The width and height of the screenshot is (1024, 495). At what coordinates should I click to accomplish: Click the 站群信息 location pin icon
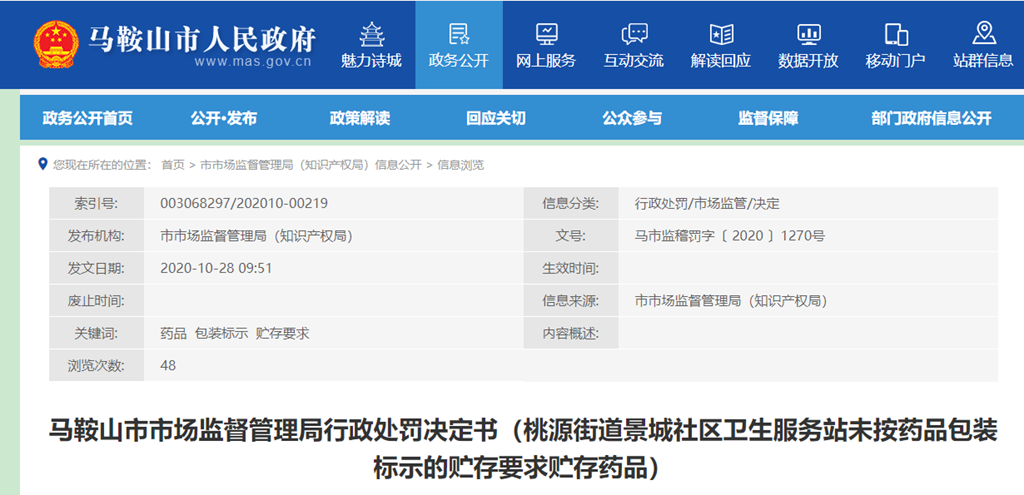[983, 34]
